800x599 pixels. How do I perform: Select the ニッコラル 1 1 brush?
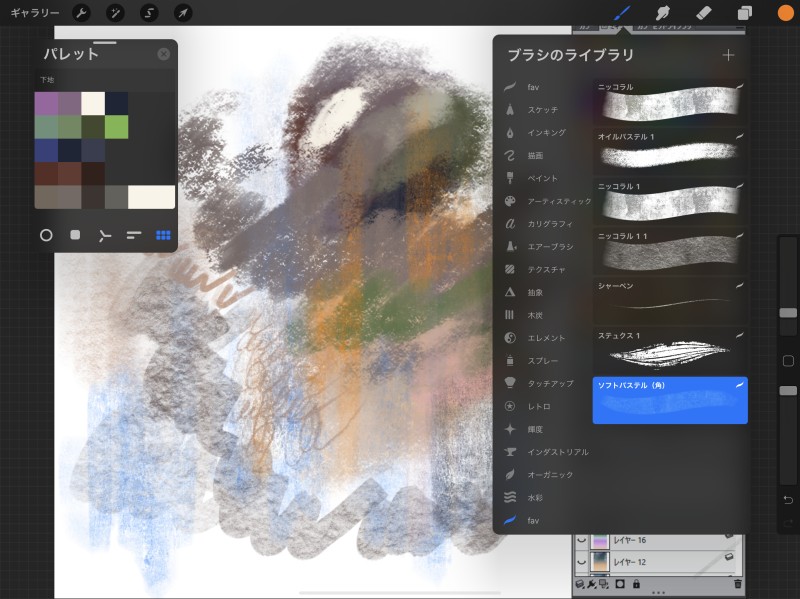tap(670, 251)
